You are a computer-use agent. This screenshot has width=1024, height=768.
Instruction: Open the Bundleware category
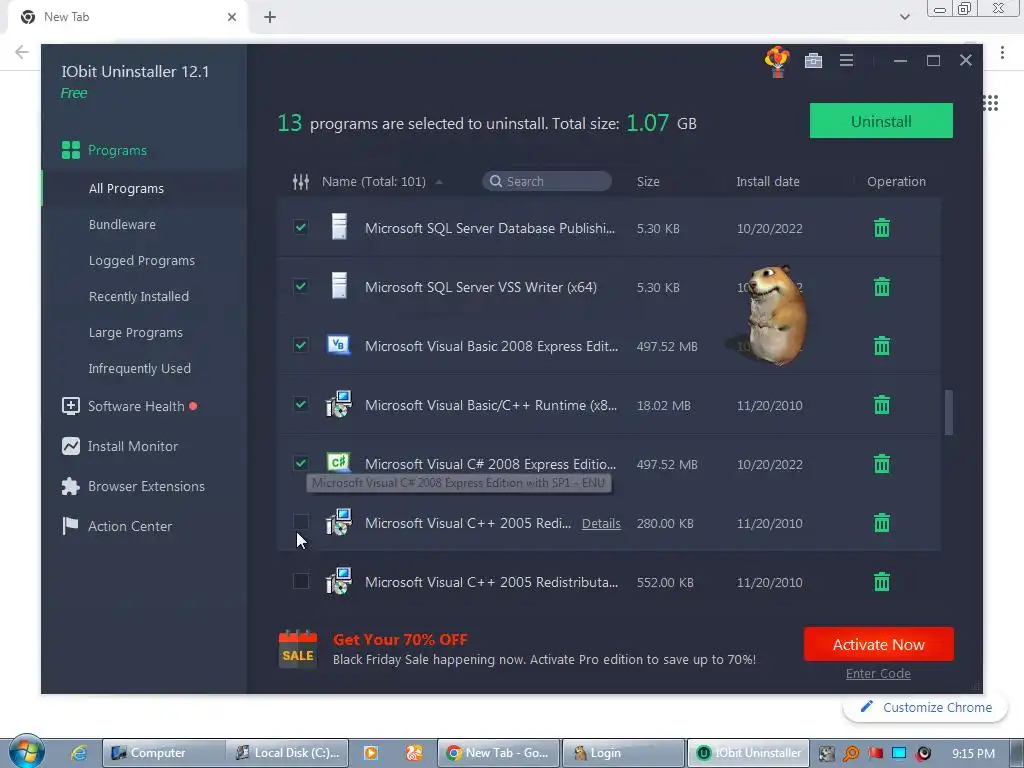pyautogui.click(x=122, y=224)
